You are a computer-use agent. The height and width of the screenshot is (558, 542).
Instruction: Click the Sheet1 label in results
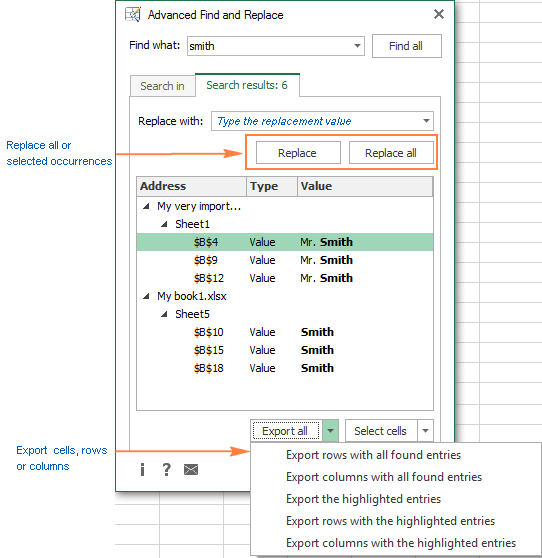(x=193, y=224)
